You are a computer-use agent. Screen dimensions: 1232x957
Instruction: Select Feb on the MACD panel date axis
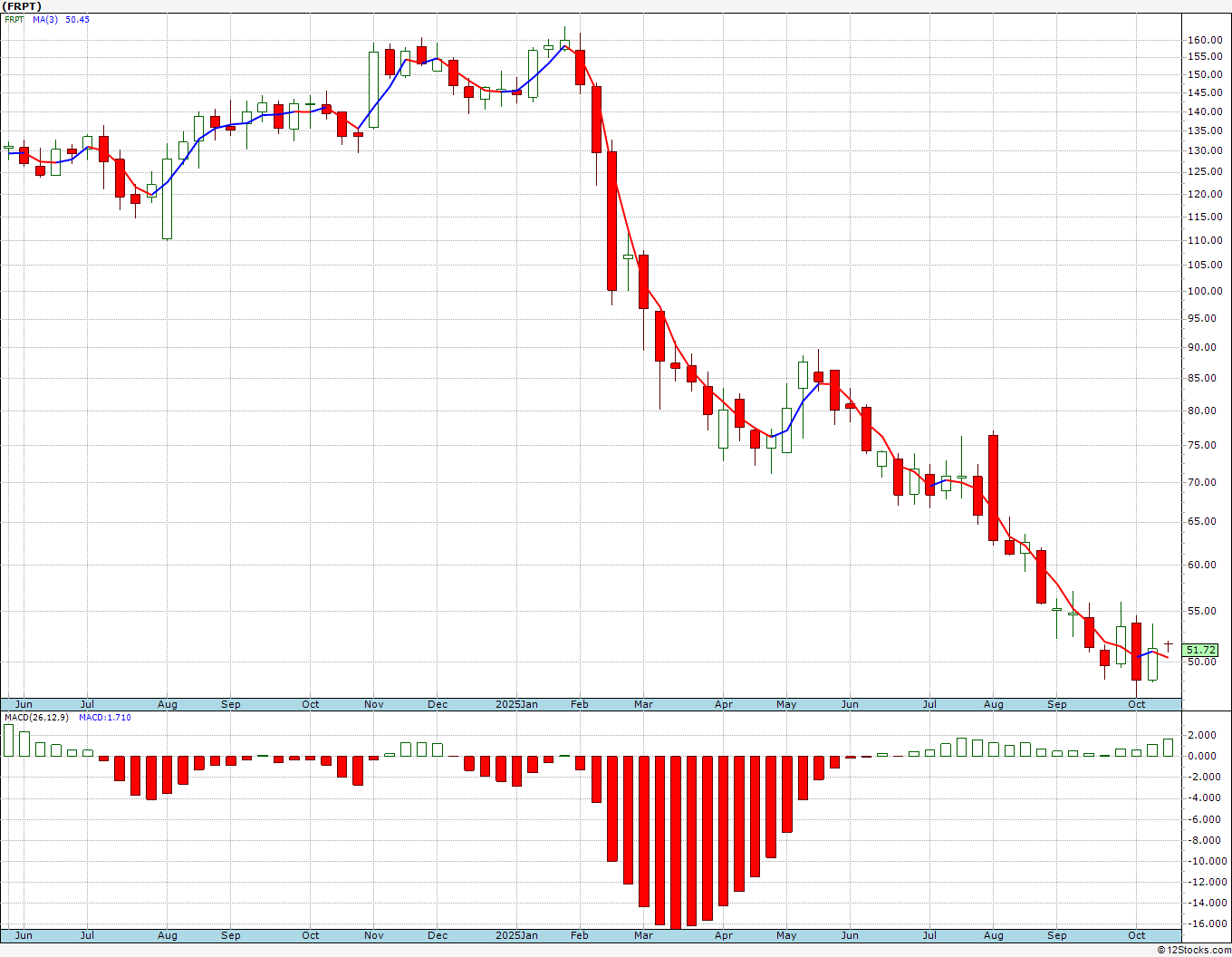click(x=580, y=935)
